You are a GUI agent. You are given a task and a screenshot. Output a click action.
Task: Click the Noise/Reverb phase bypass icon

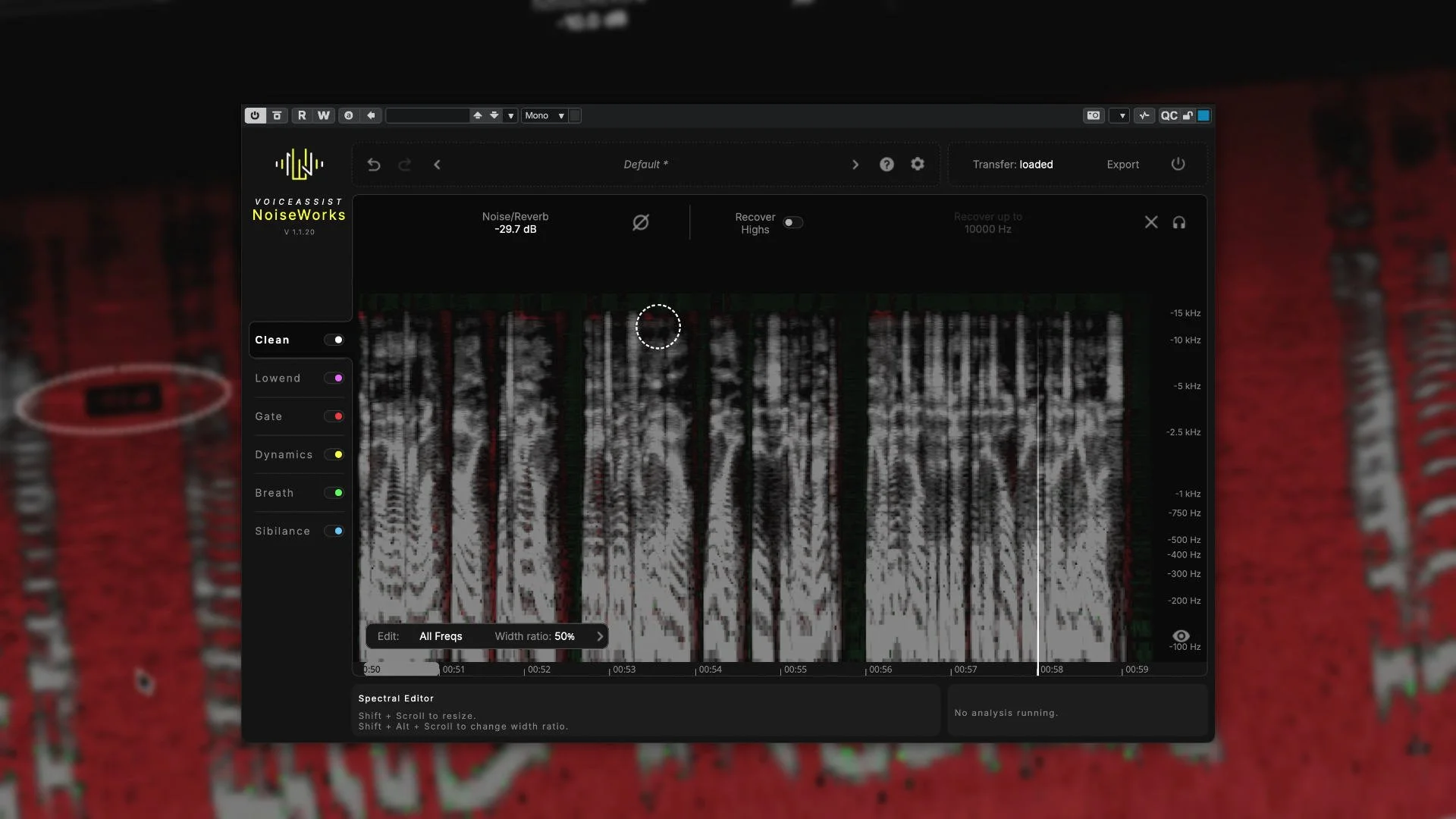pyautogui.click(x=641, y=222)
